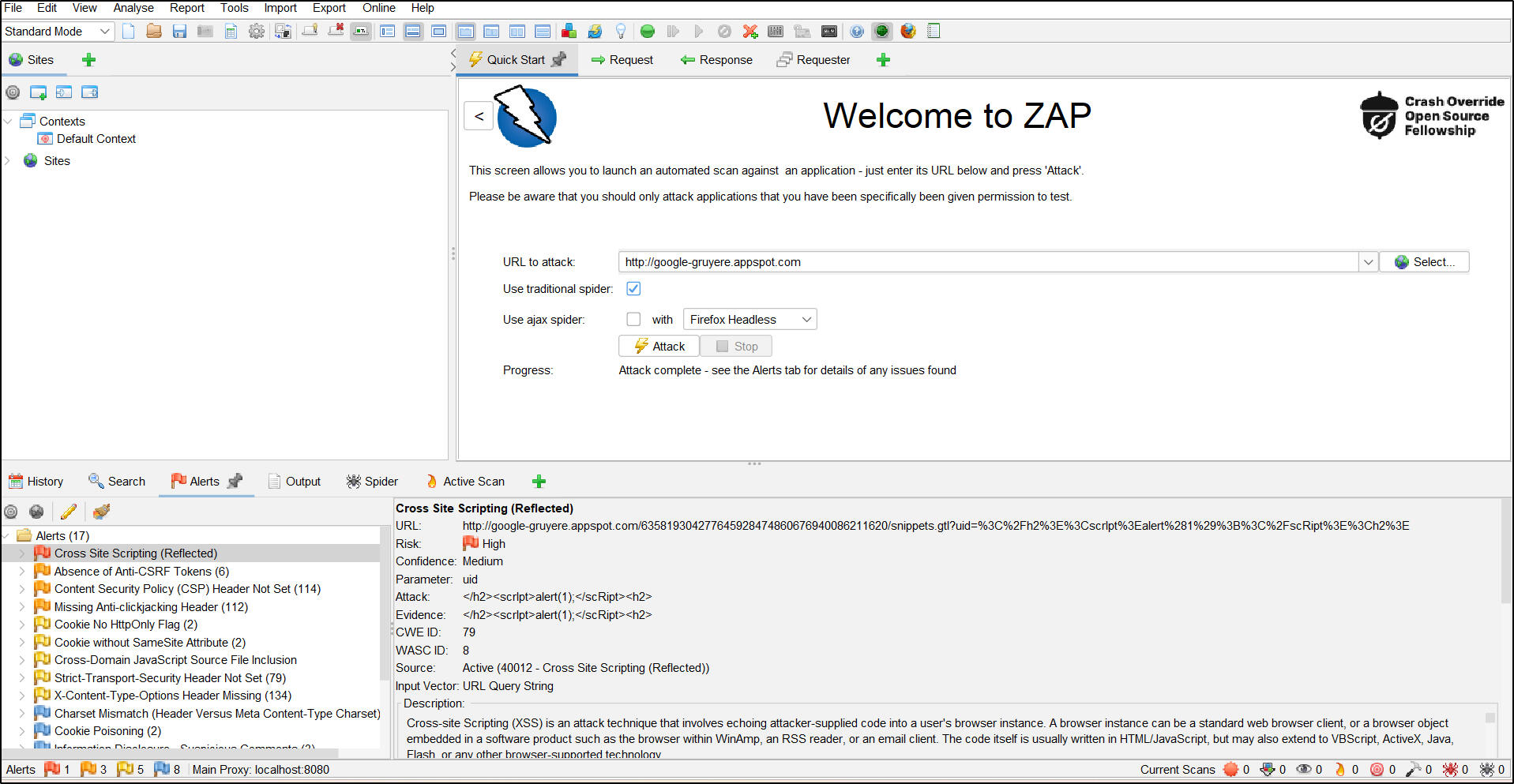Click the green set-break-on-all-requests circle
1514x784 pixels.
[648, 32]
